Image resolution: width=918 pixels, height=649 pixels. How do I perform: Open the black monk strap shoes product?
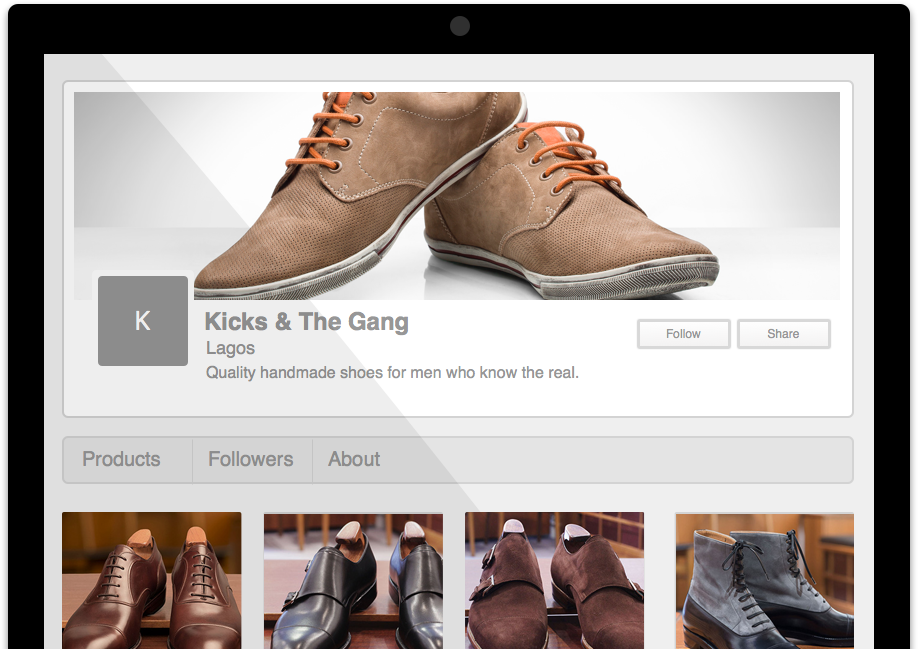354,581
